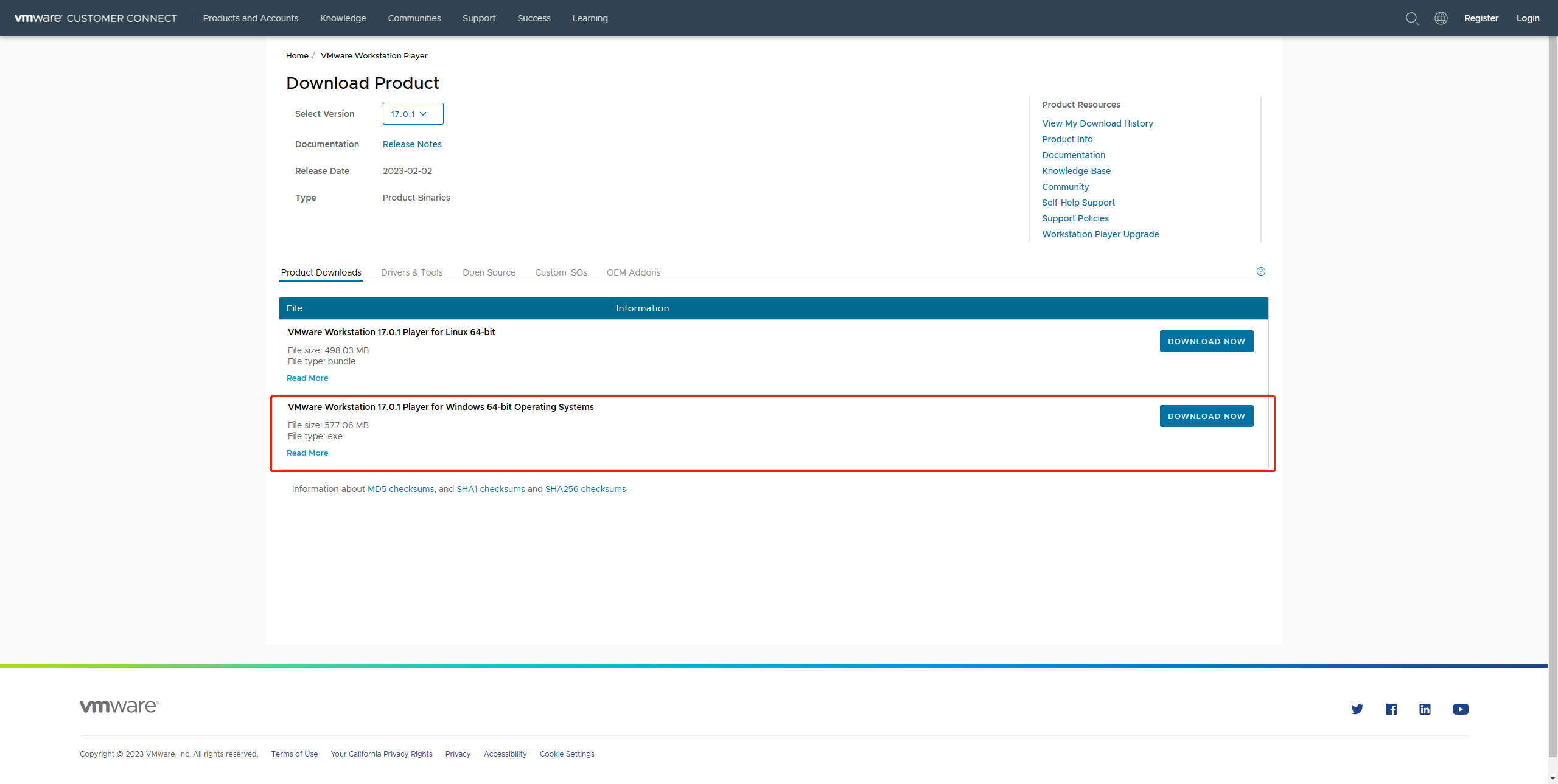This screenshot has width=1558, height=784.
Task: Click the VMware Customer Connect logo
Action: point(96,18)
